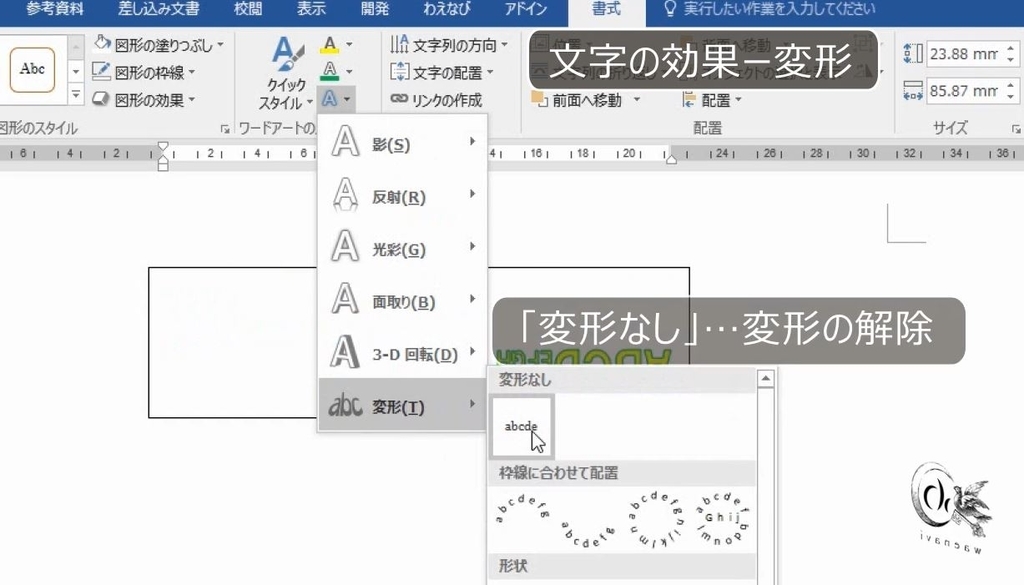Viewport: 1024px width, 585px height.
Task: Open the 反射(R) reflection submenu
Action: tap(402, 195)
